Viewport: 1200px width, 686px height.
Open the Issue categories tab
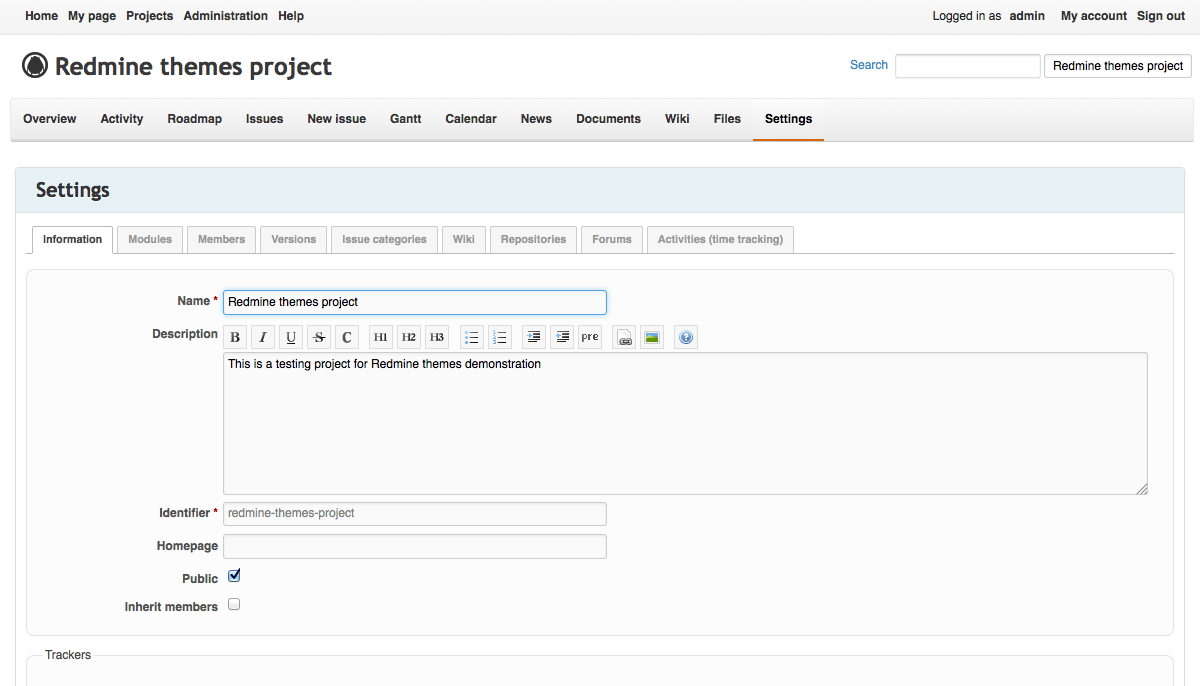point(384,240)
